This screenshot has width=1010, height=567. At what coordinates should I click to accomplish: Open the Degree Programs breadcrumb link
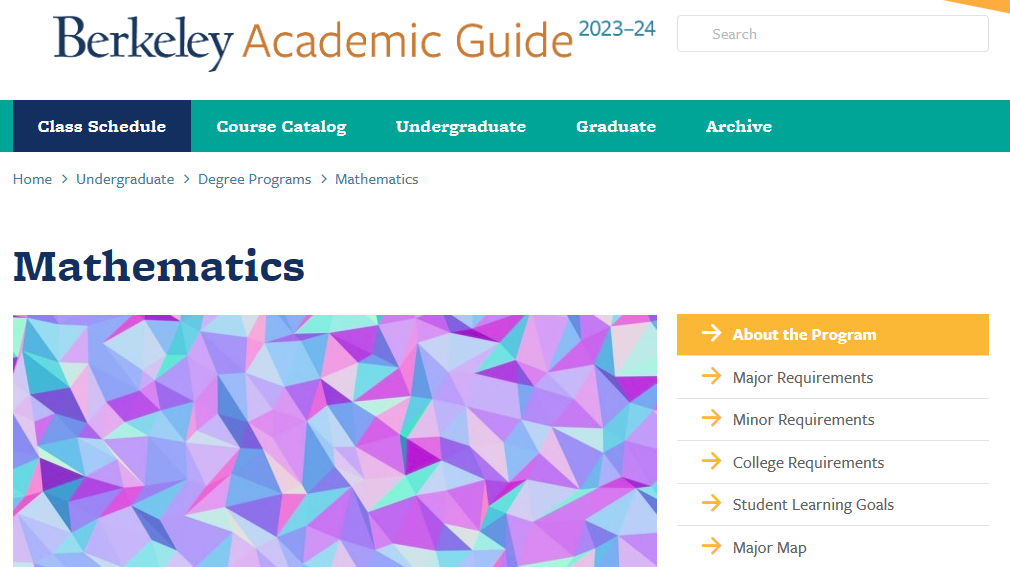tap(254, 179)
